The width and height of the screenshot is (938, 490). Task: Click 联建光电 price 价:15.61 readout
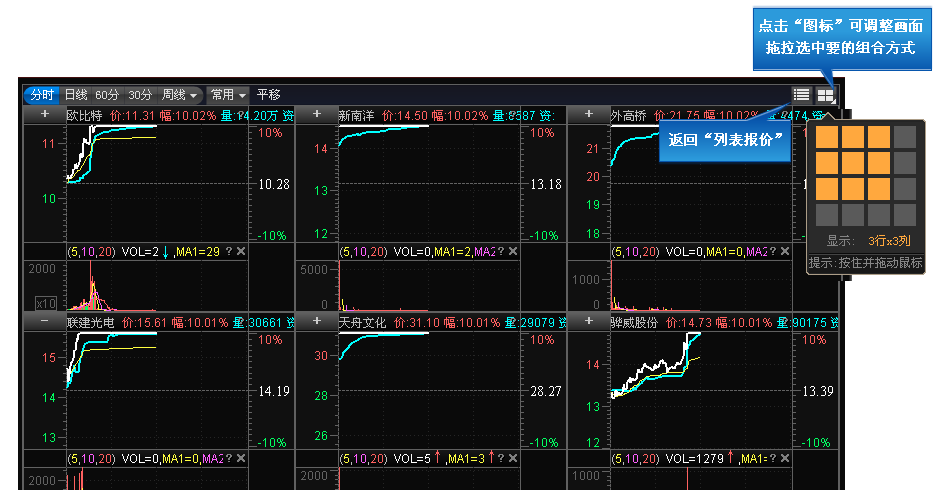click(x=145, y=322)
